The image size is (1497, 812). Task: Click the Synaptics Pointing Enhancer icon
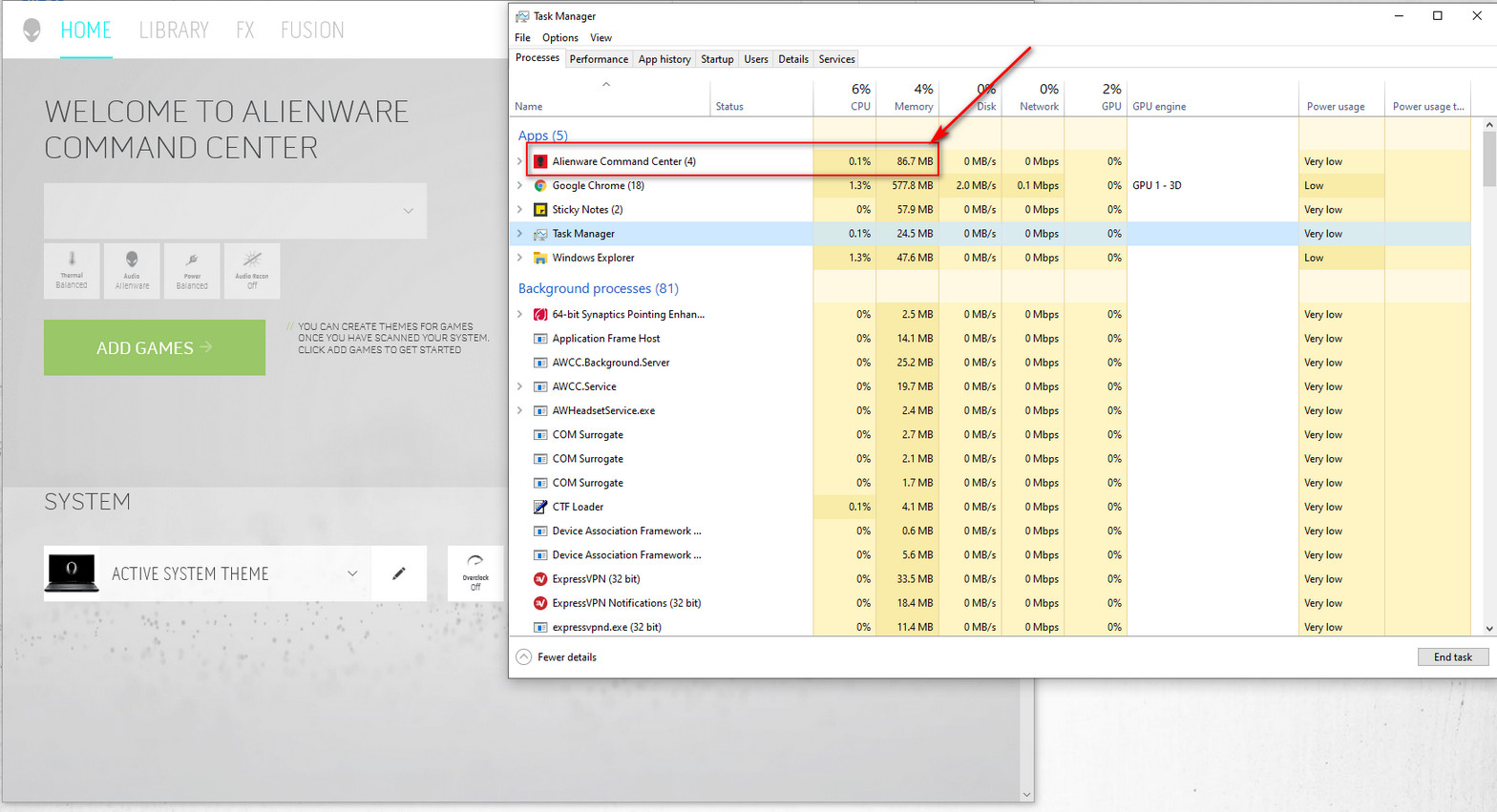540,314
